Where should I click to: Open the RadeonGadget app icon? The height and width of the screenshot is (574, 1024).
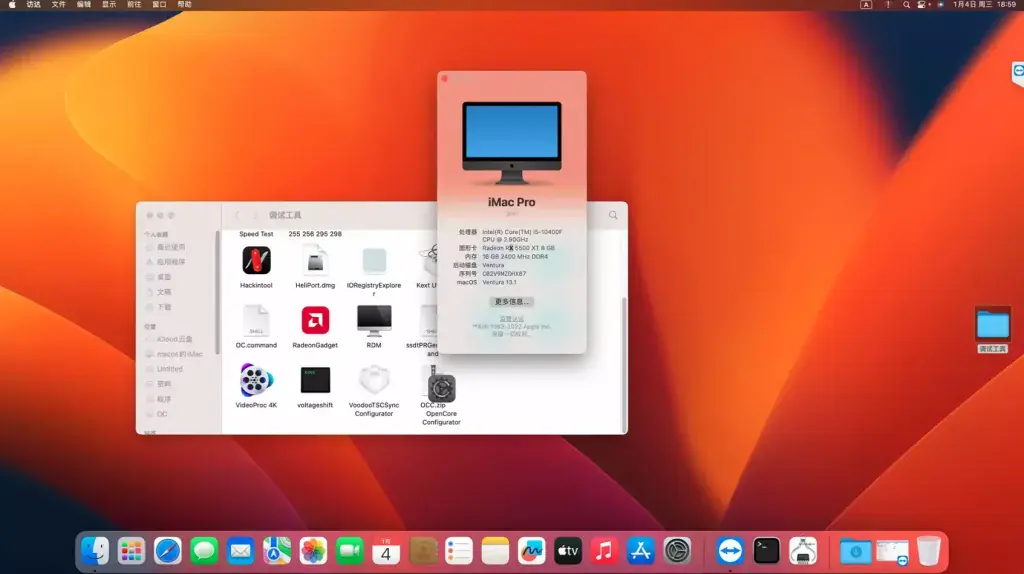point(315,321)
